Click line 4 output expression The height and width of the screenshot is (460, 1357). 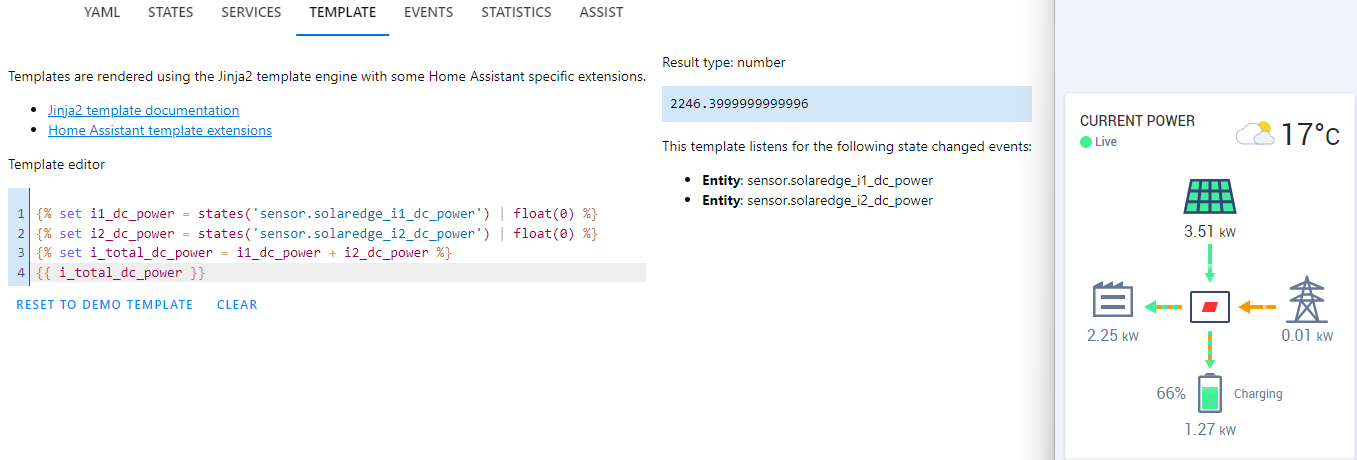point(120,272)
